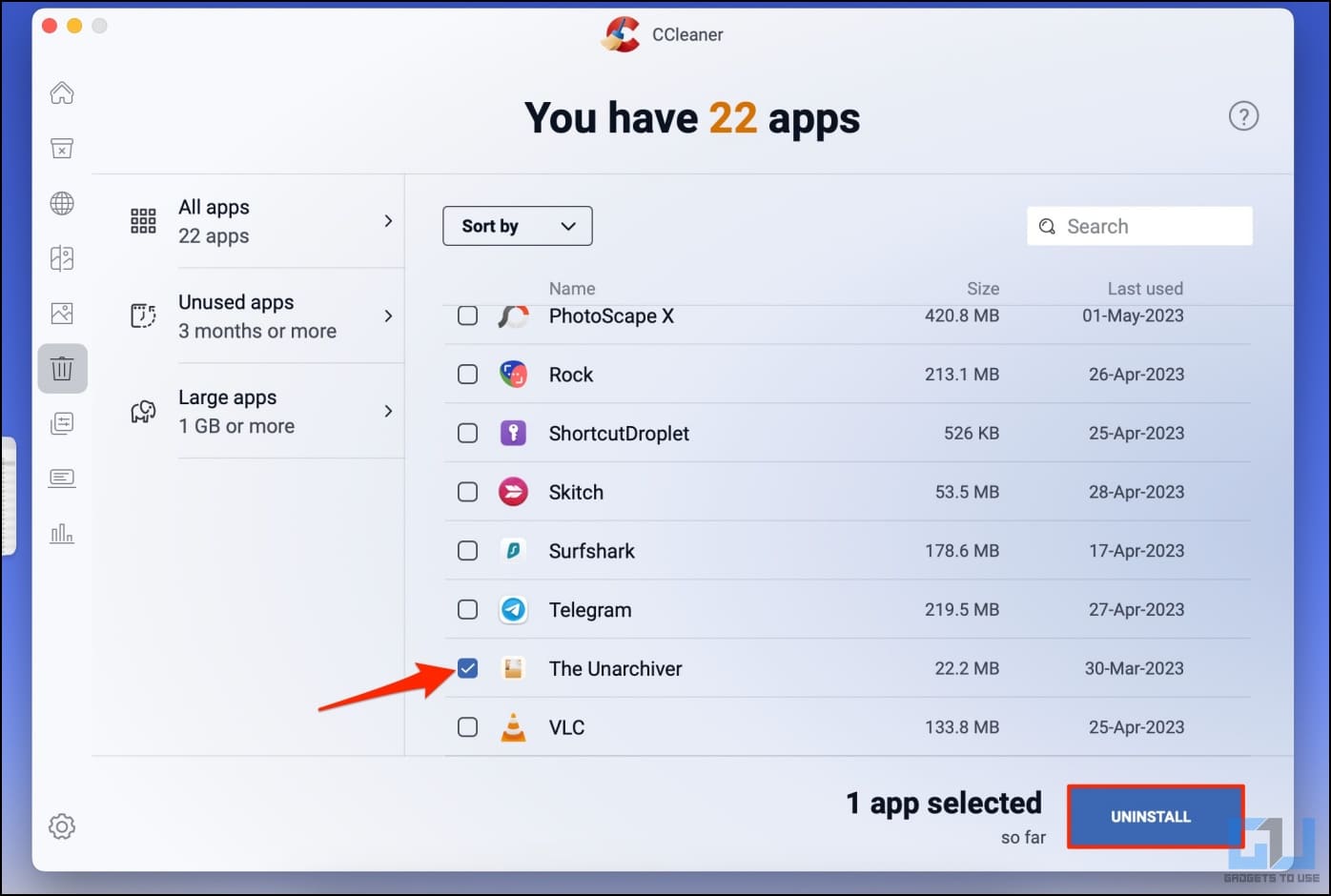Check the VLC checkbox

click(467, 727)
